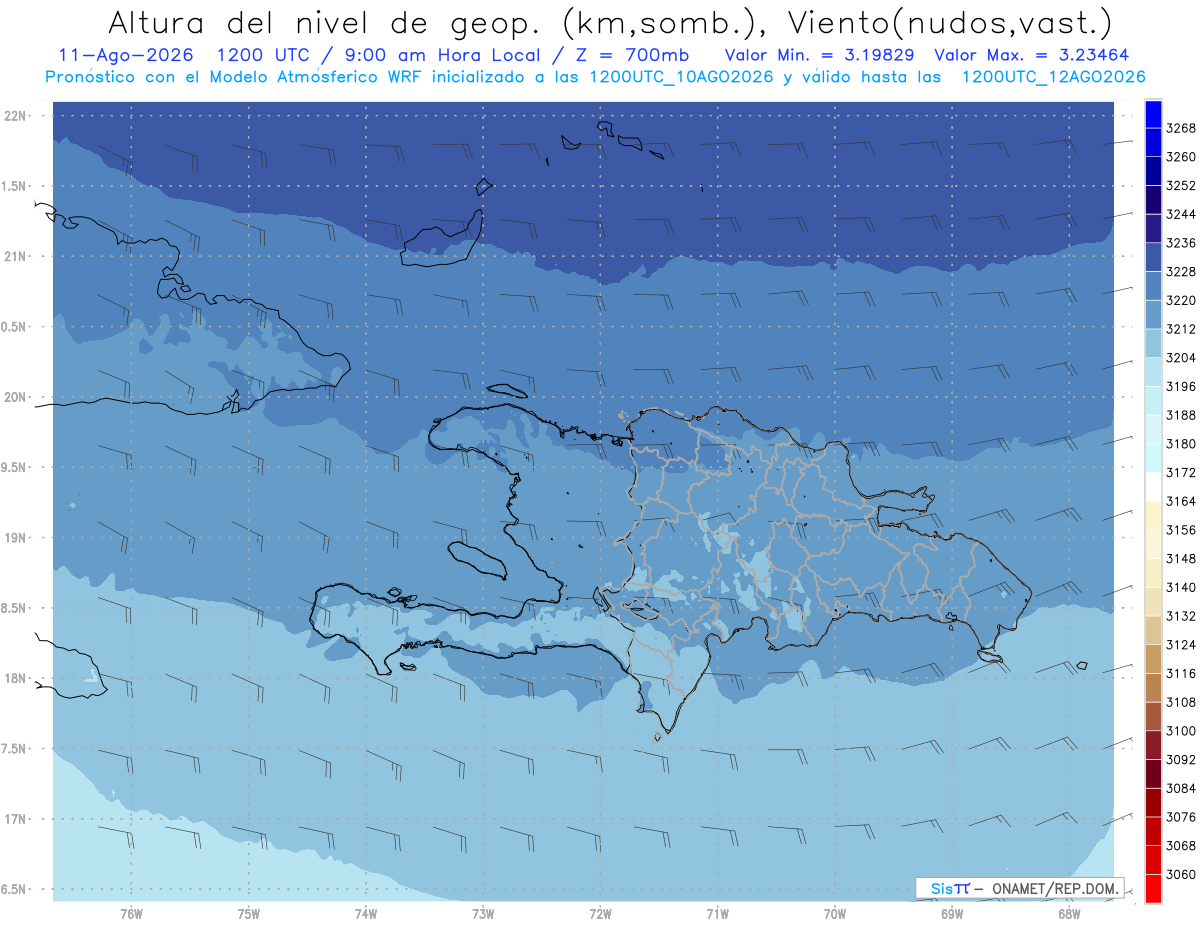Click the colorbar label 3172
1200x927 pixels.
1181,473
